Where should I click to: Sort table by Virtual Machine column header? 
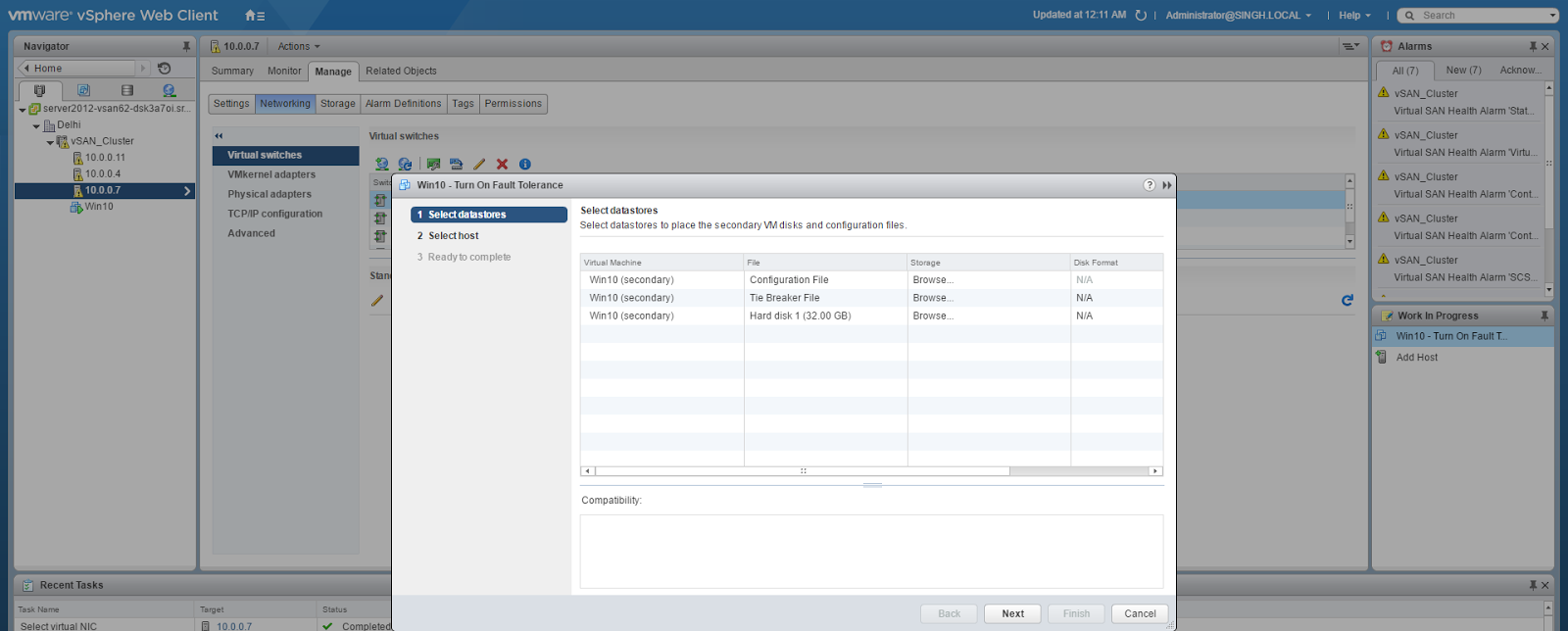tap(661, 263)
